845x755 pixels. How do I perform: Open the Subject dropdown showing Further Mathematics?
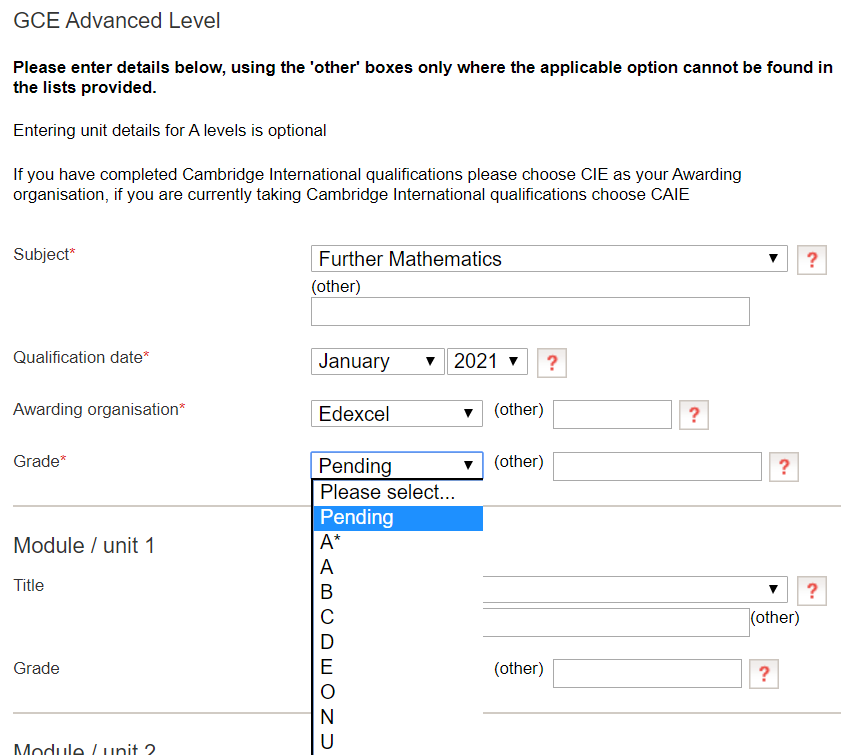548,259
